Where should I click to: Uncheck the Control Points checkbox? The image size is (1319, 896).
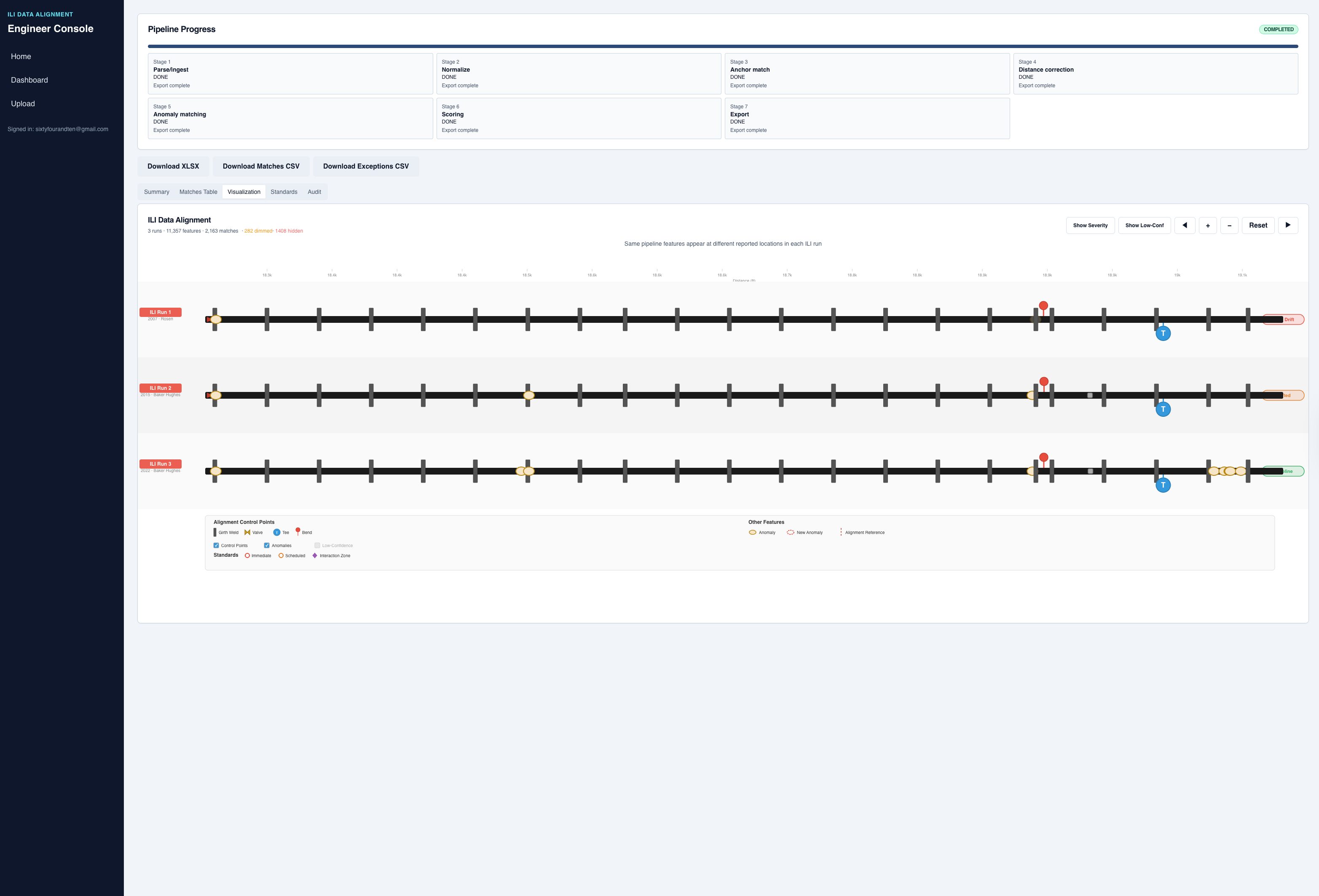[x=216, y=545]
